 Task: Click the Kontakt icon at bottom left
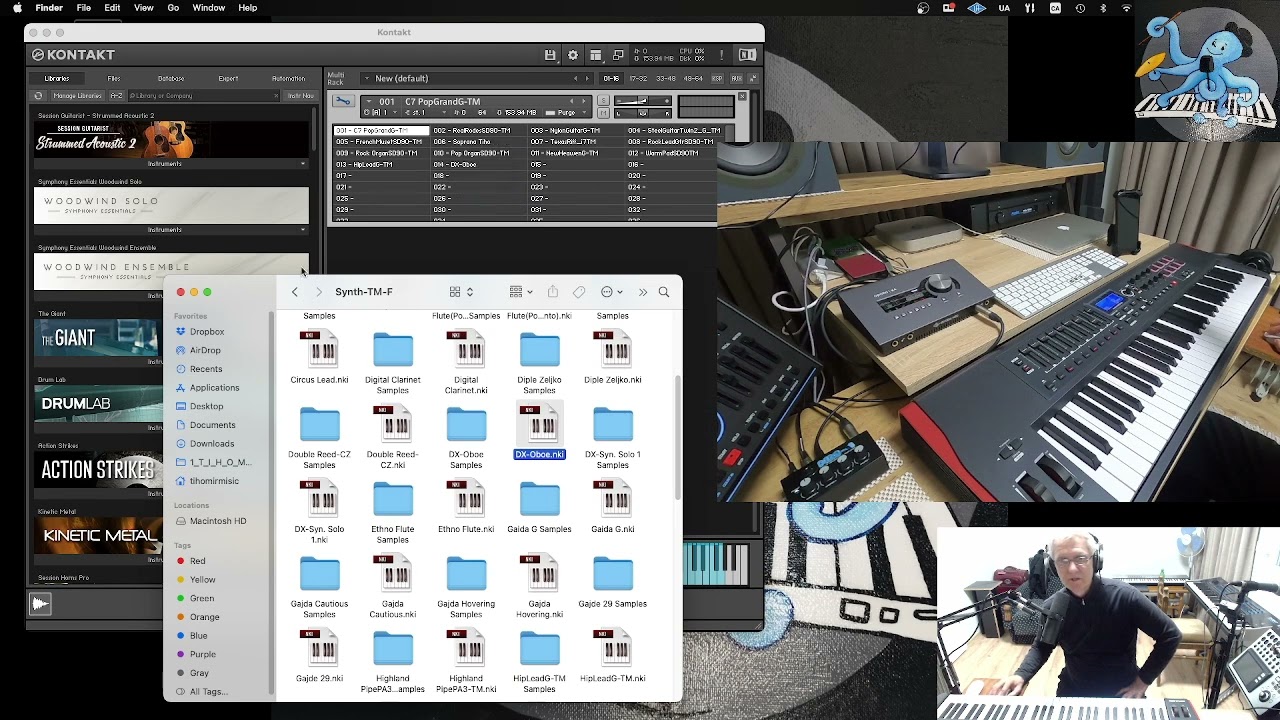click(40, 603)
